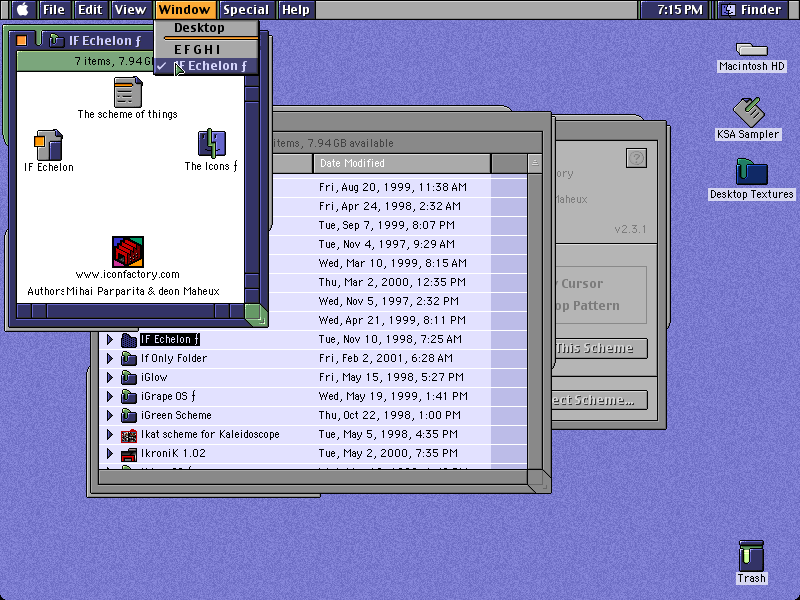Viewport: 800px width, 600px height.
Task: Click the IF Echelon ƒ folder icon in list
Action: coord(129,339)
